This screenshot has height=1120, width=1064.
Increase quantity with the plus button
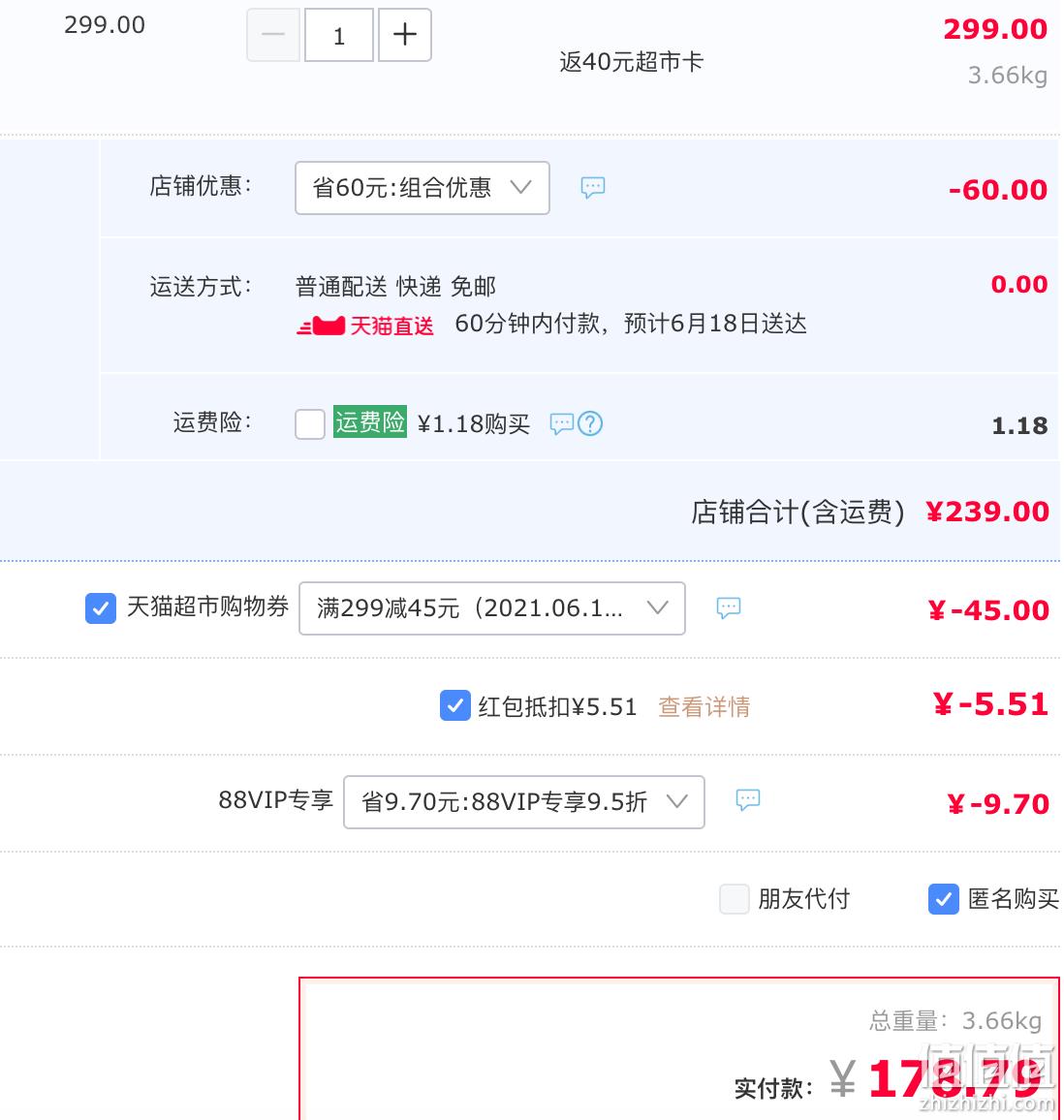click(x=404, y=34)
